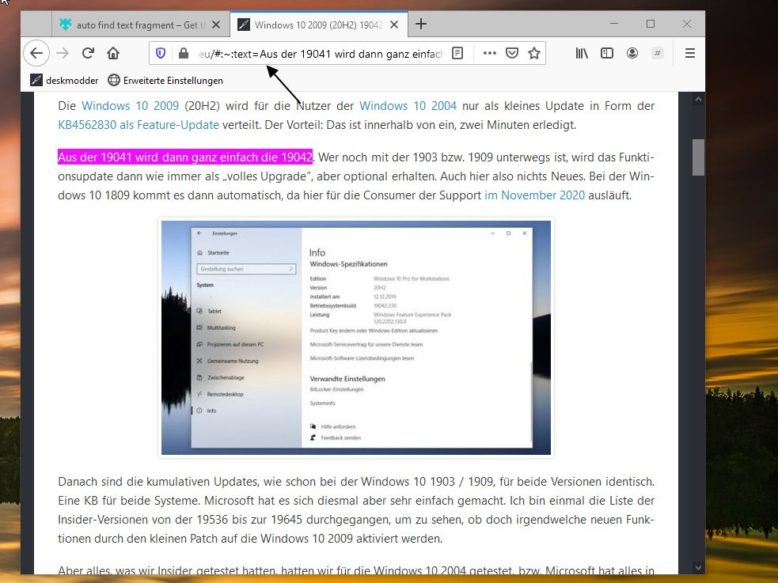
Task: Maximize the Firefox window
Action: coord(650,23)
